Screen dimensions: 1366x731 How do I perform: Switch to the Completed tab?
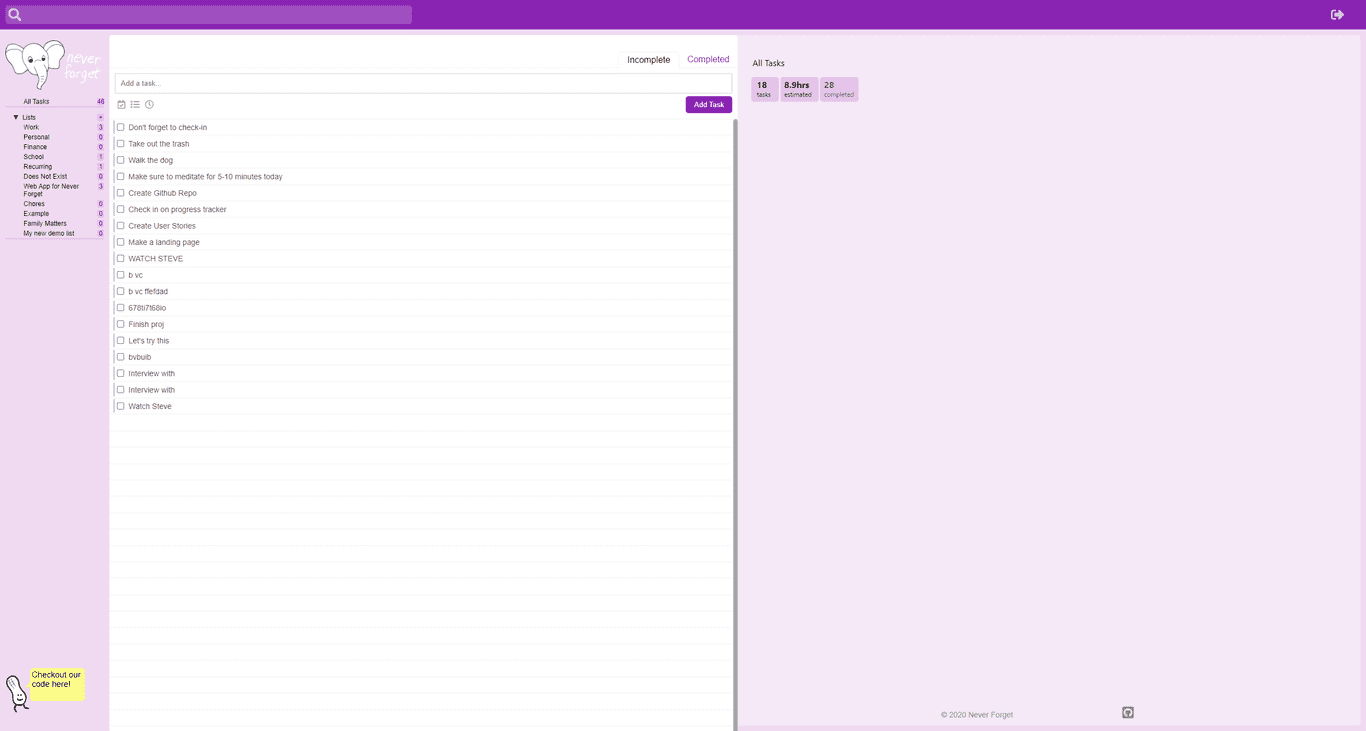click(x=708, y=60)
